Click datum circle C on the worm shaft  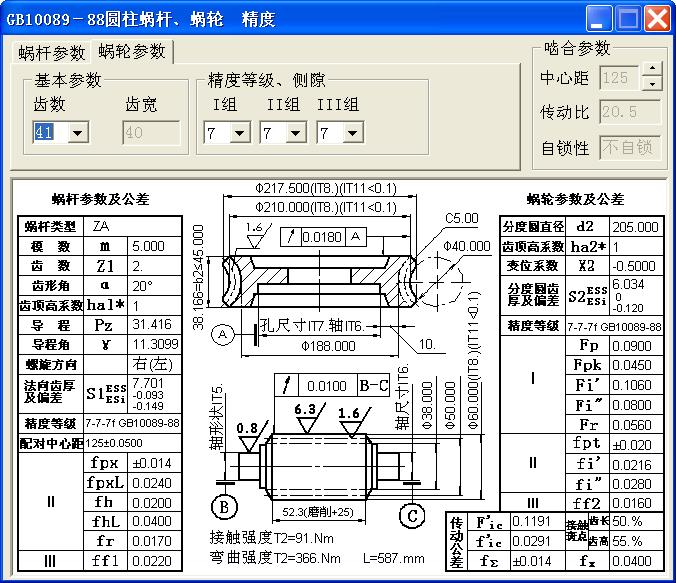412,515
